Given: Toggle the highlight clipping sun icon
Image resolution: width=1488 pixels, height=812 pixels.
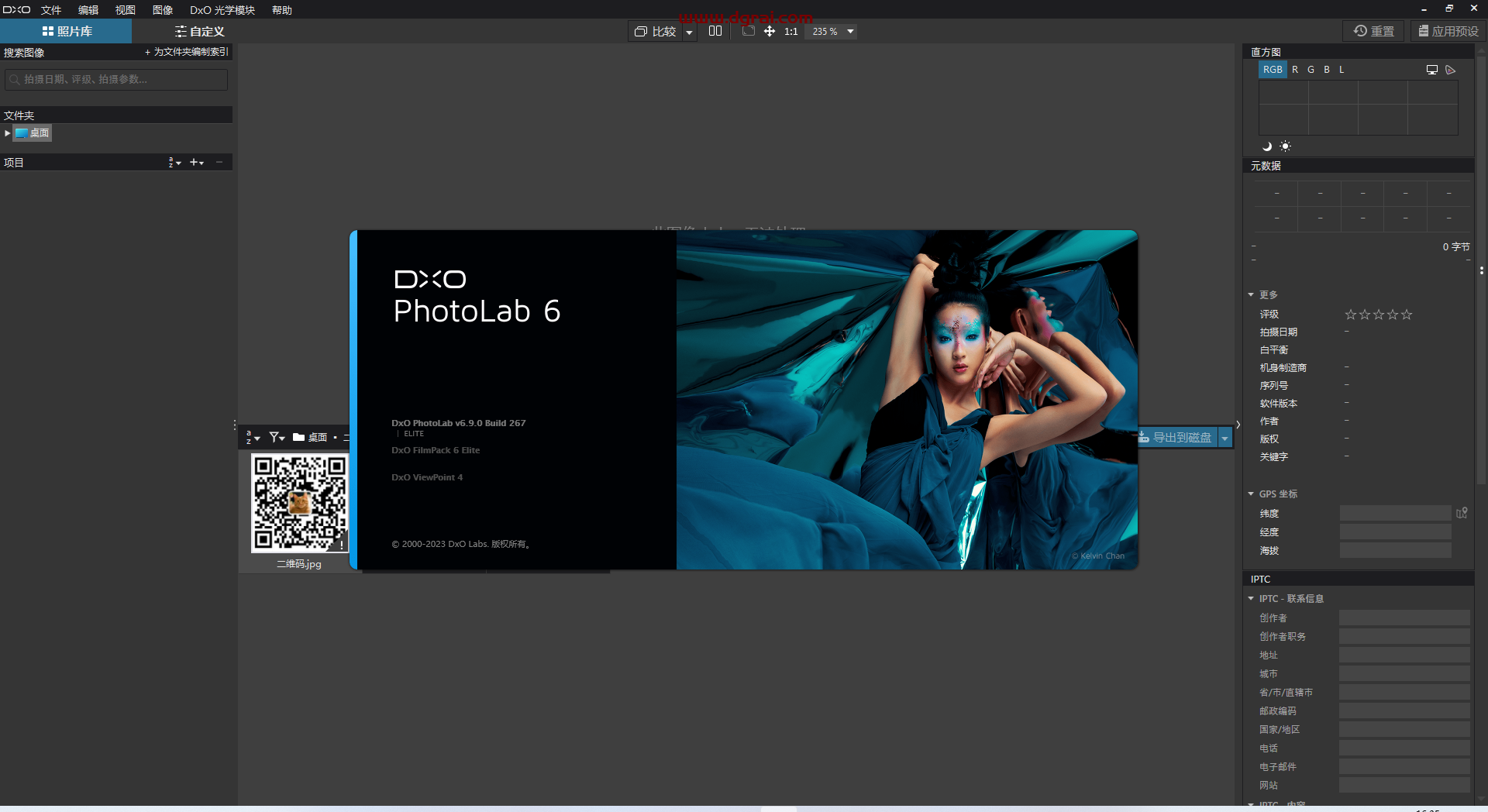Looking at the screenshot, I should tap(1285, 146).
